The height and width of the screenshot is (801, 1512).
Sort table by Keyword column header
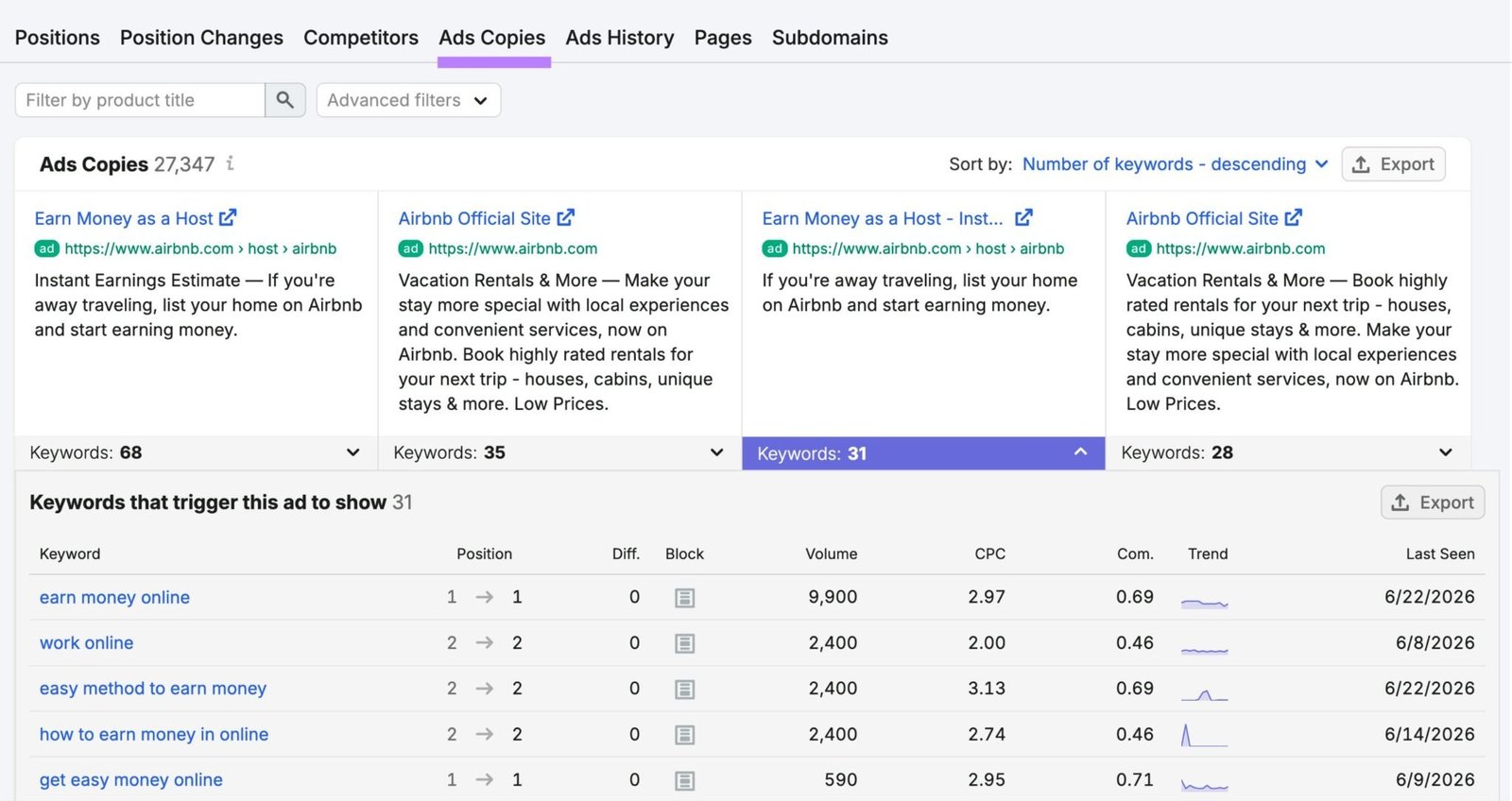[70, 554]
